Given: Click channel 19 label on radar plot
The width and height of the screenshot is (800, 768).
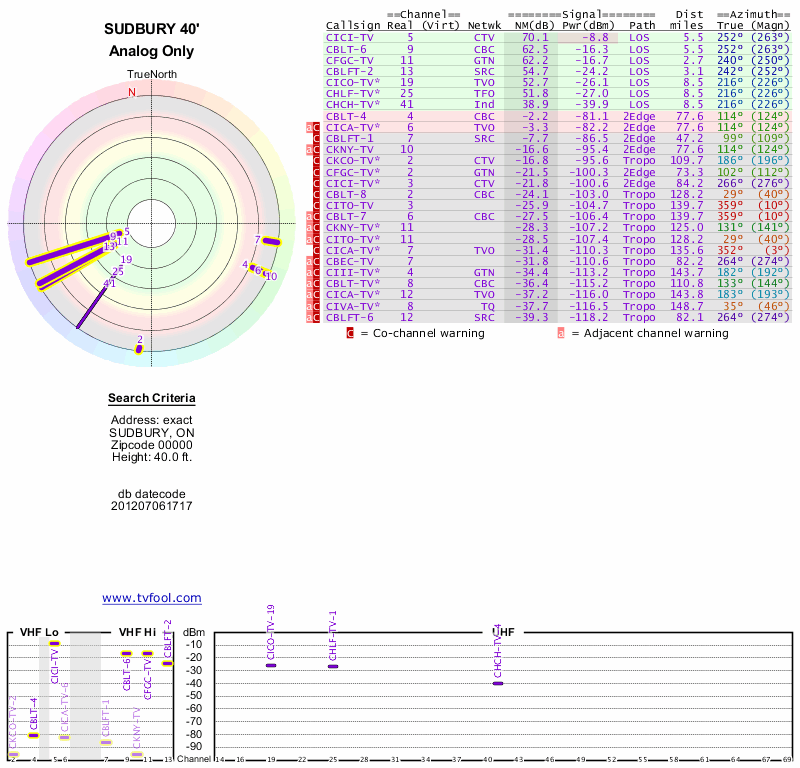Looking at the screenshot, I should coord(126,259).
